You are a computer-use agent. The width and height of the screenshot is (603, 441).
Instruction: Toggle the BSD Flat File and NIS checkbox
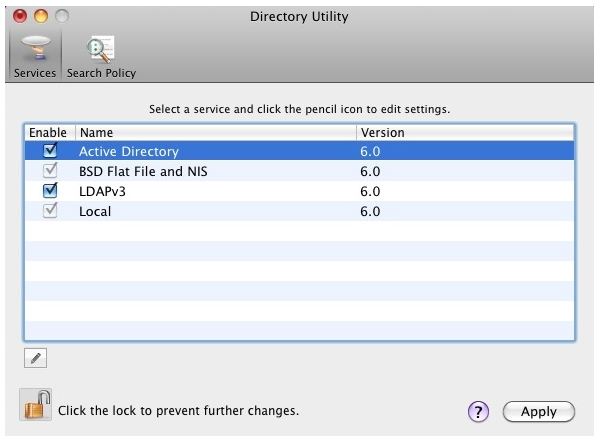click(50, 170)
